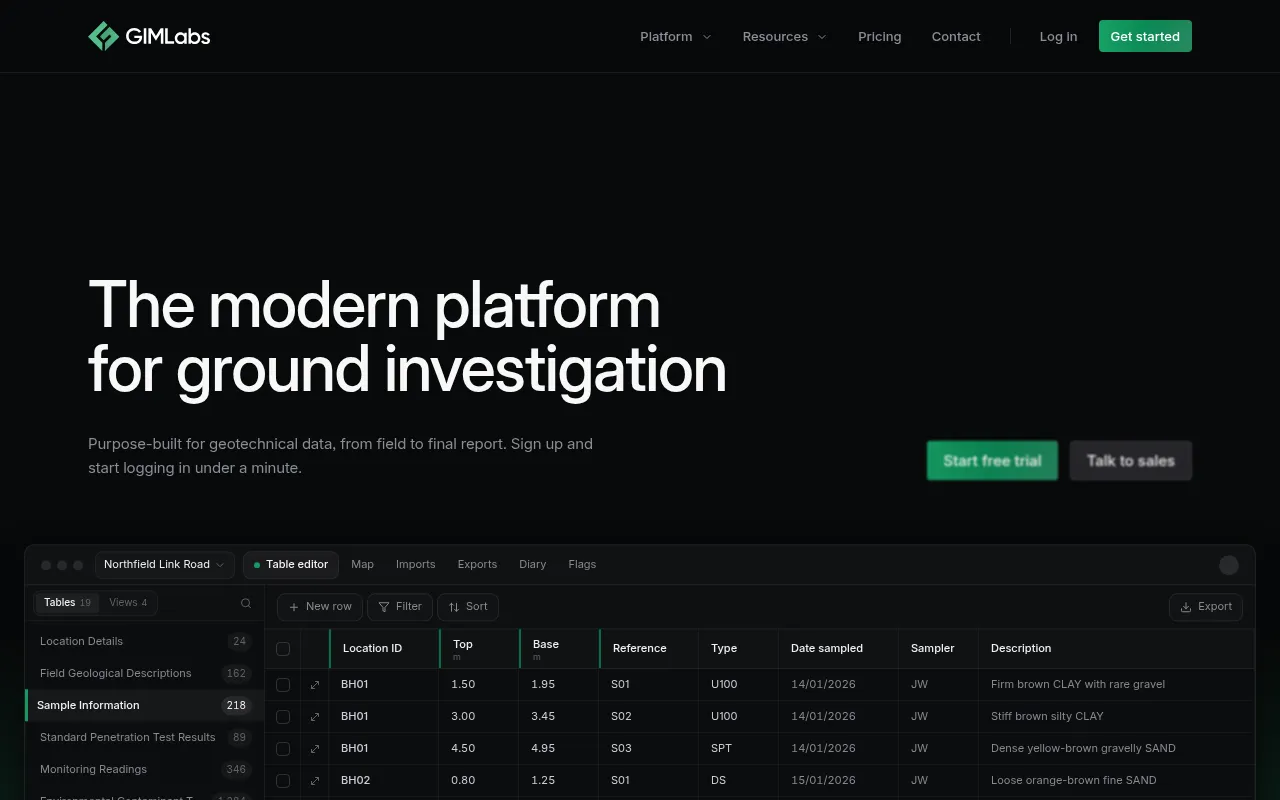Image resolution: width=1280 pixels, height=800 pixels.
Task: Click the Location ID column header
Action: [384, 649]
